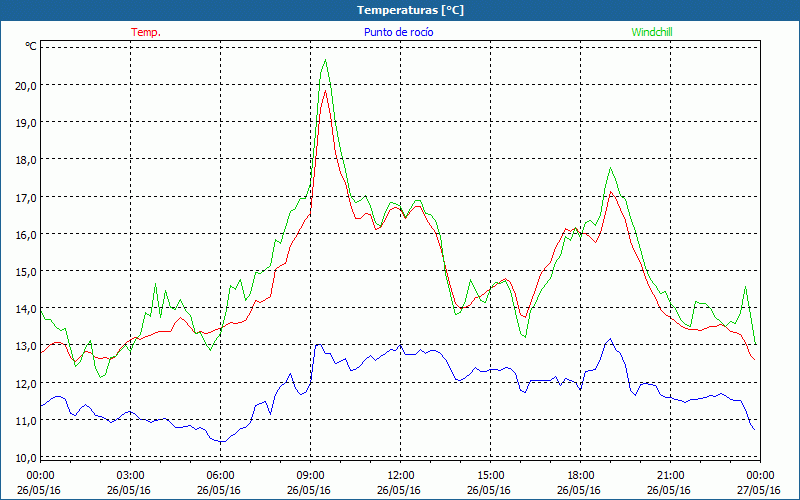Screen dimensions: 800x500
Task: Click the '18,0' y-axis value
Action: [26, 160]
